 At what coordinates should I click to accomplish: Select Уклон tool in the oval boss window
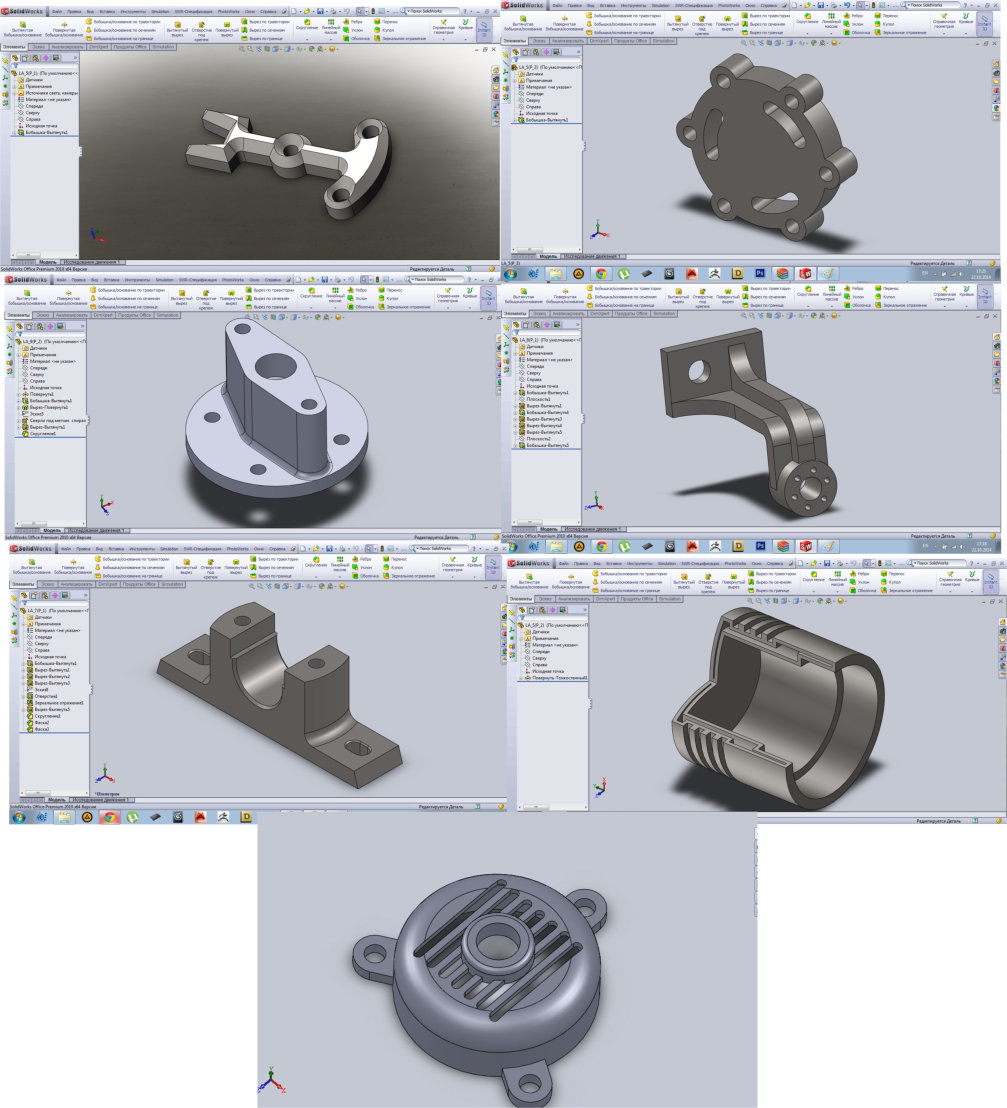click(x=357, y=298)
